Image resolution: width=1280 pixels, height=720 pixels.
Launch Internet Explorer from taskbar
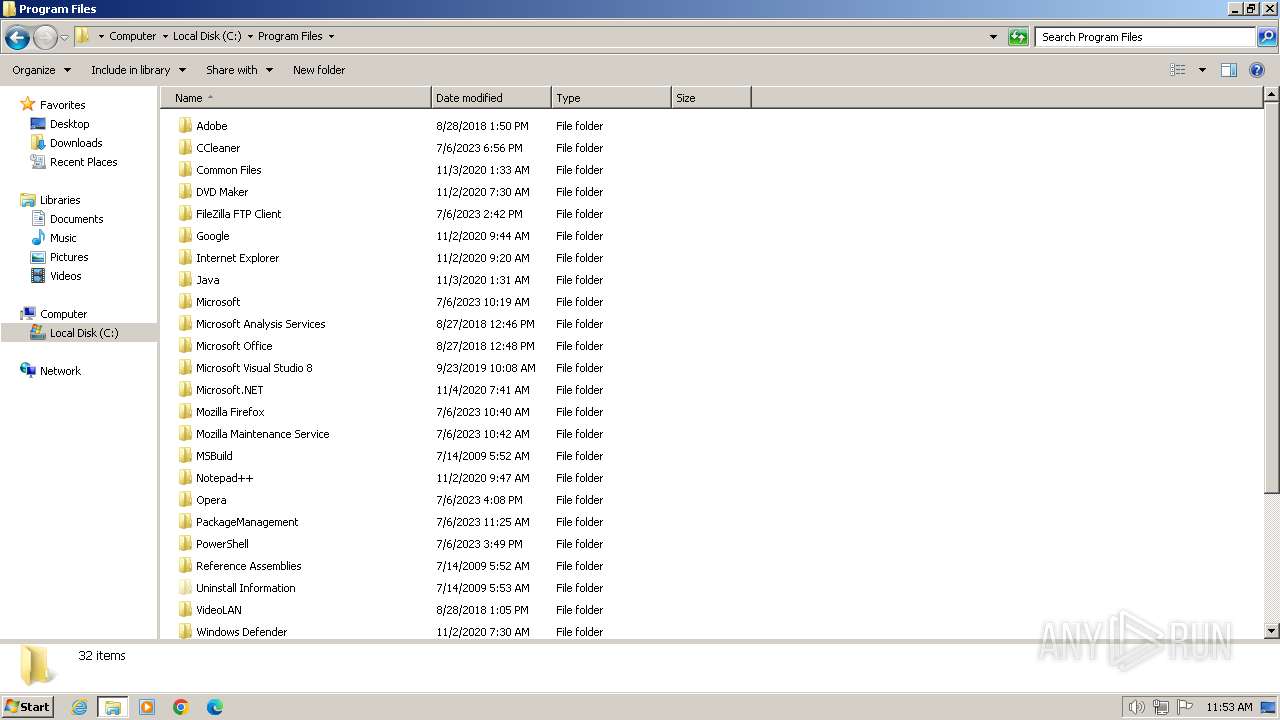[79, 707]
